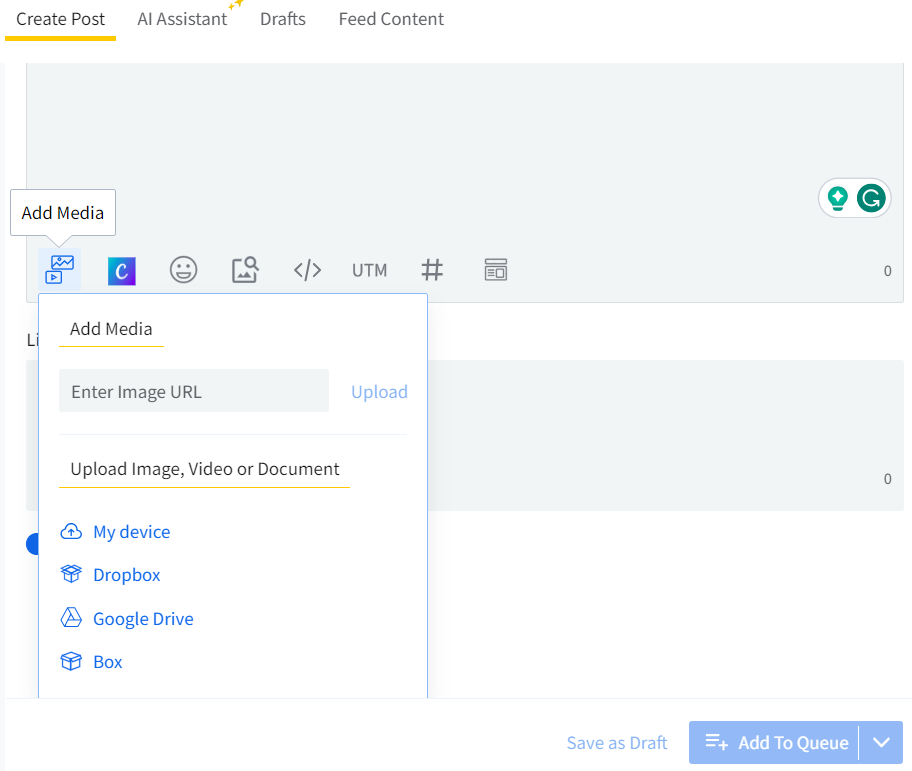Screen dimensions: 912x771
Task: Go to the Feed Content tab
Action: pyautogui.click(x=391, y=19)
